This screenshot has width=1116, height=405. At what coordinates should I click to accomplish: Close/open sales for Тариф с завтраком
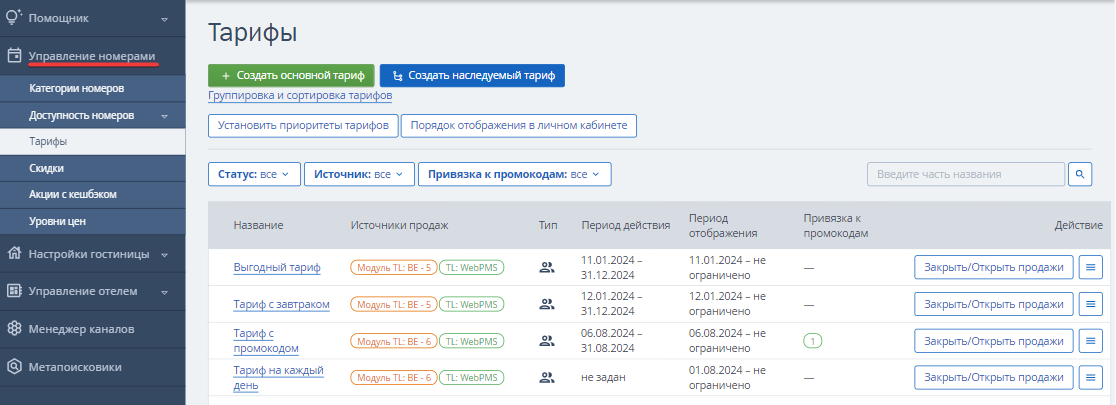coord(994,304)
